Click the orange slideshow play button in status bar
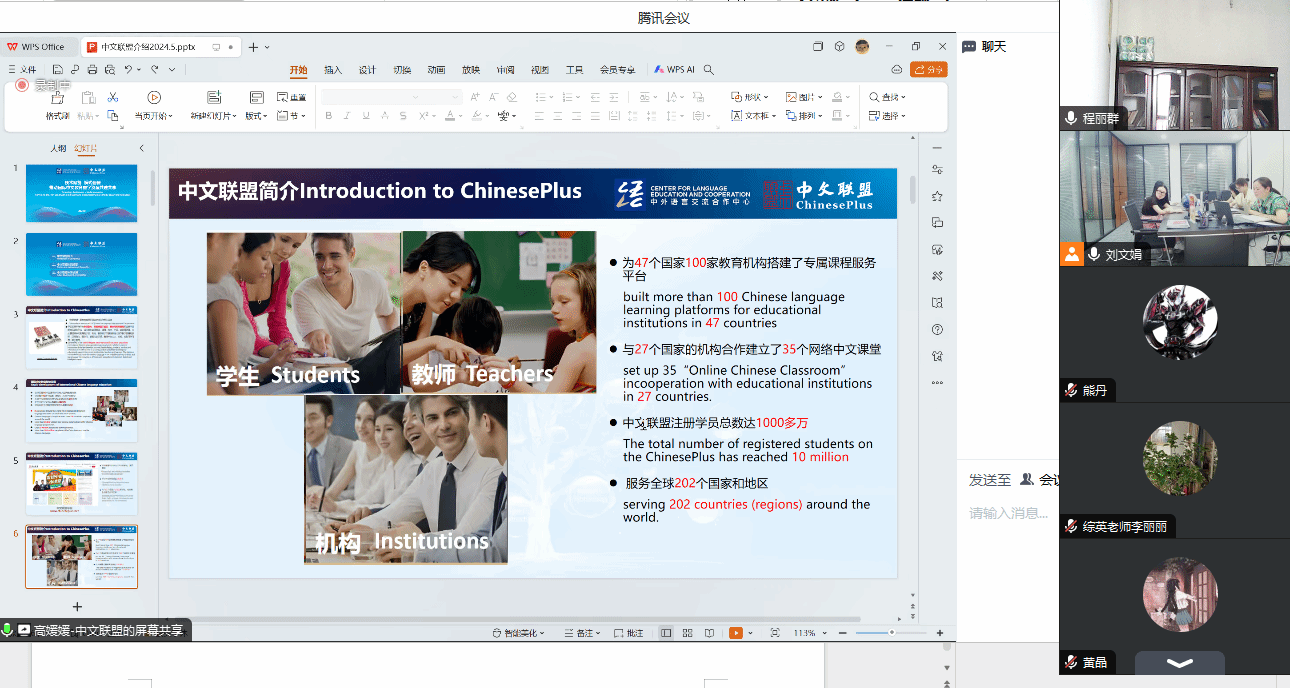Image resolution: width=1290 pixels, height=688 pixels. pos(736,633)
